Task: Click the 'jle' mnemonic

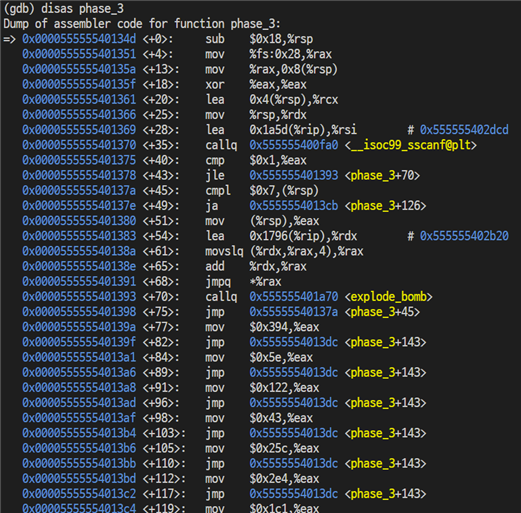Action: pos(215,175)
